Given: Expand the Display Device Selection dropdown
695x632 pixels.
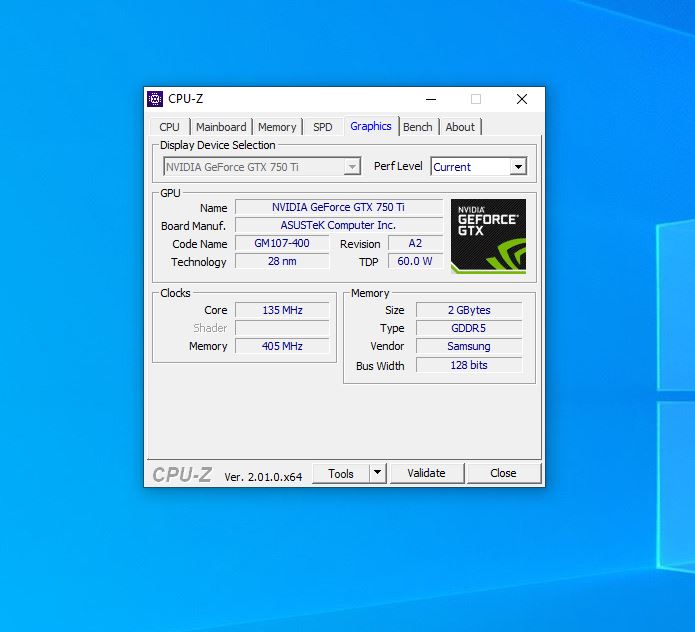Looking at the screenshot, I should click(x=352, y=167).
